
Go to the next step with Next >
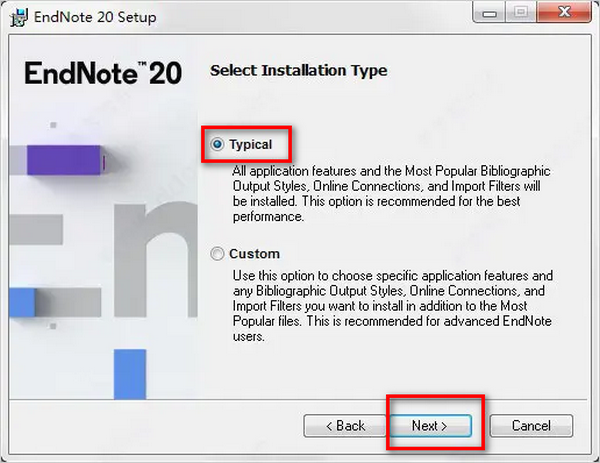pyautogui.click(x=429, y=426)
